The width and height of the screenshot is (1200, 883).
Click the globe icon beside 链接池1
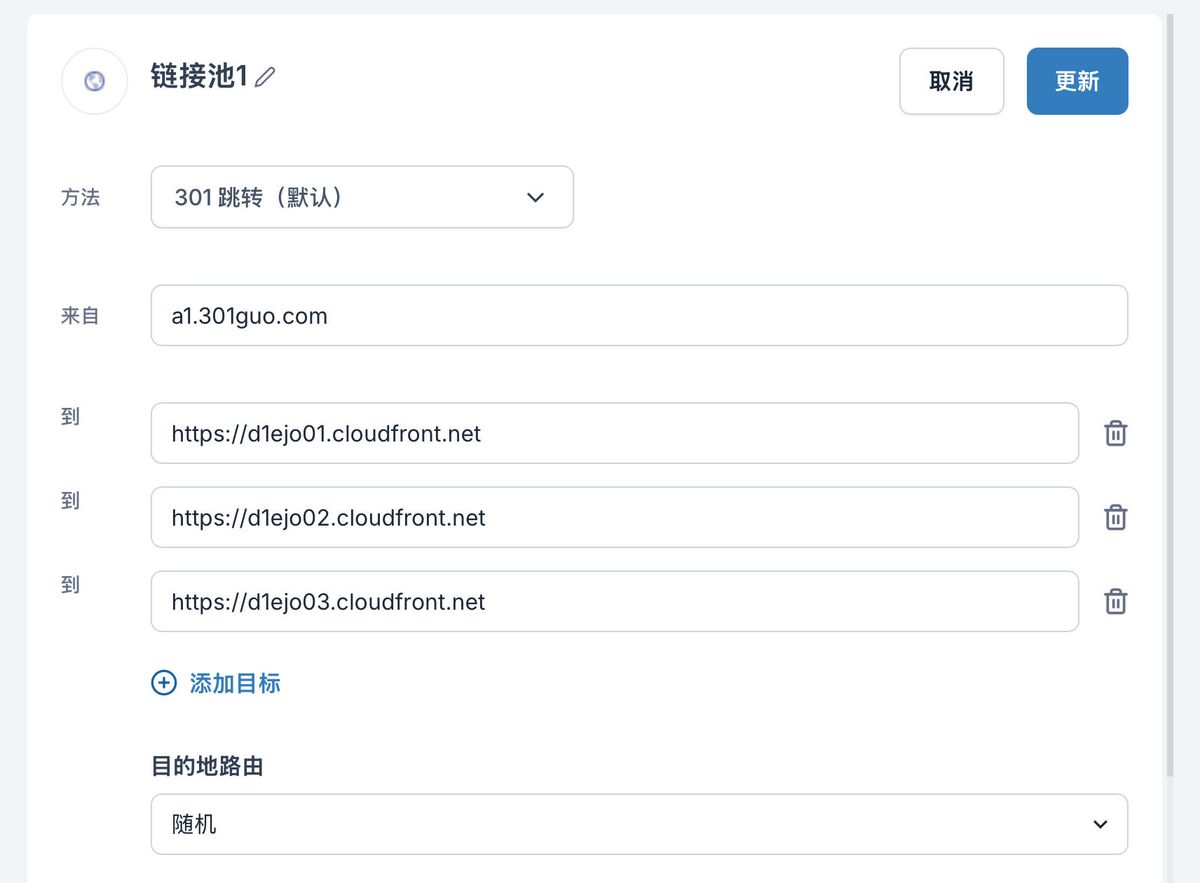tap(95, 81)
